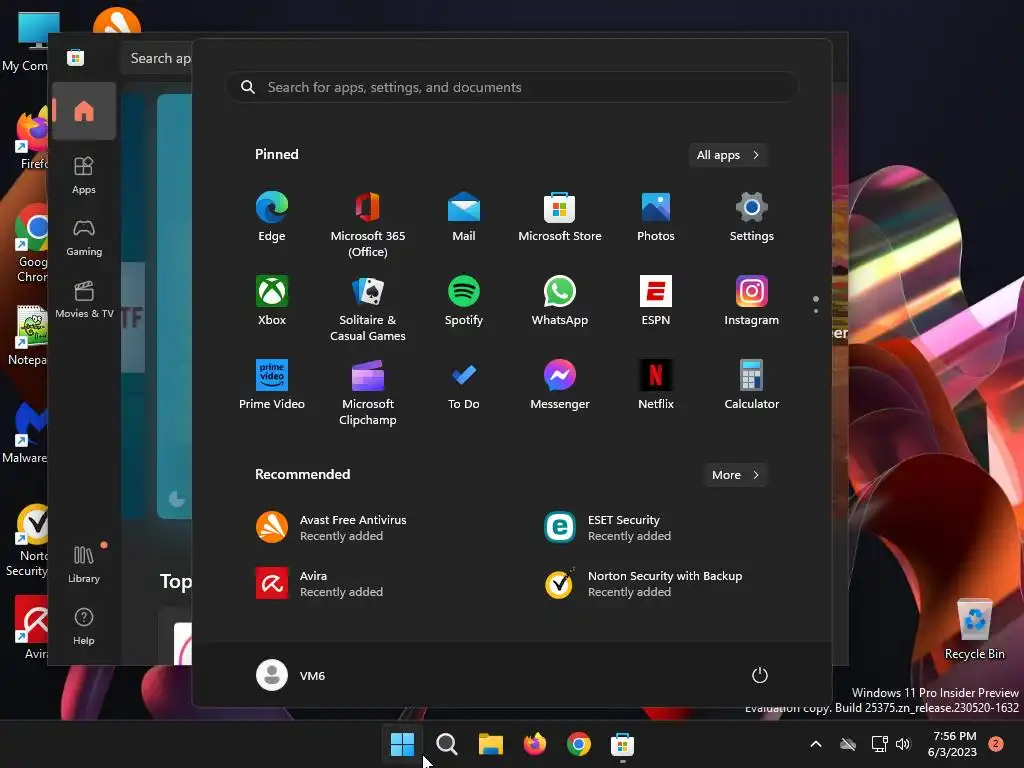
Task: Launch Instagram from pinned apps
Action: [752, 300]
